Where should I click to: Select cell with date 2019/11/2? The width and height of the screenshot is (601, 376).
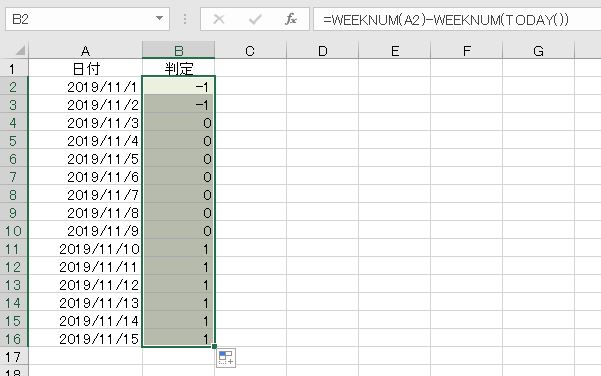coord(85,104)
